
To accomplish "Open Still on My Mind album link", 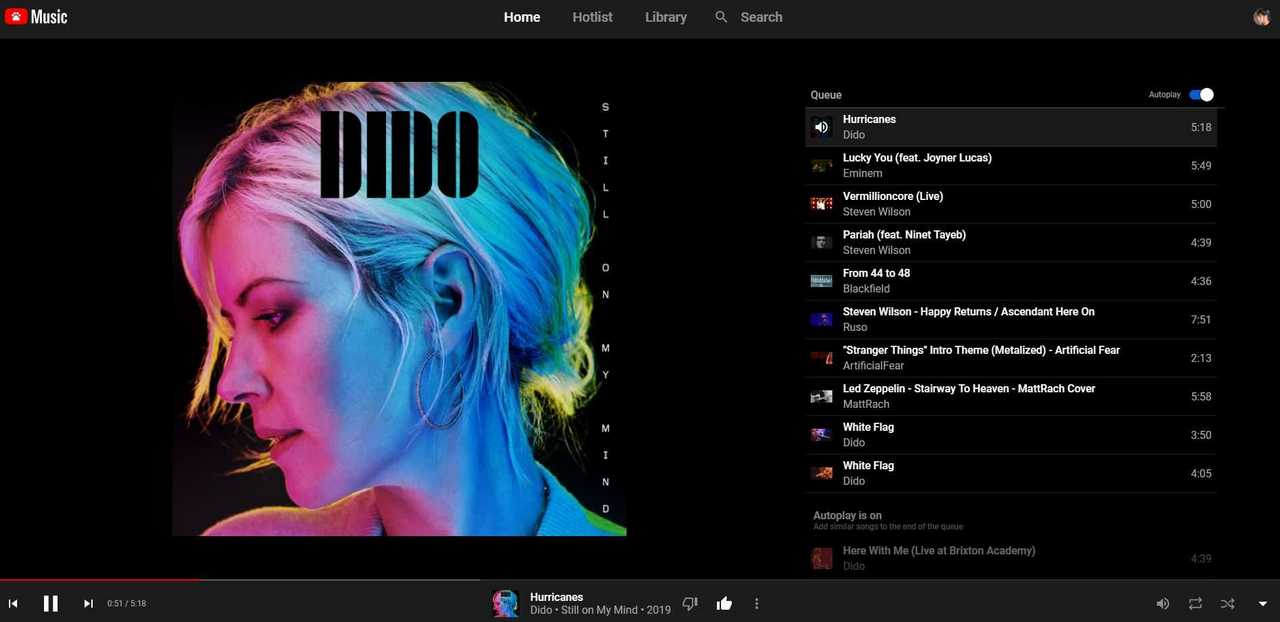I will (598, 610).
